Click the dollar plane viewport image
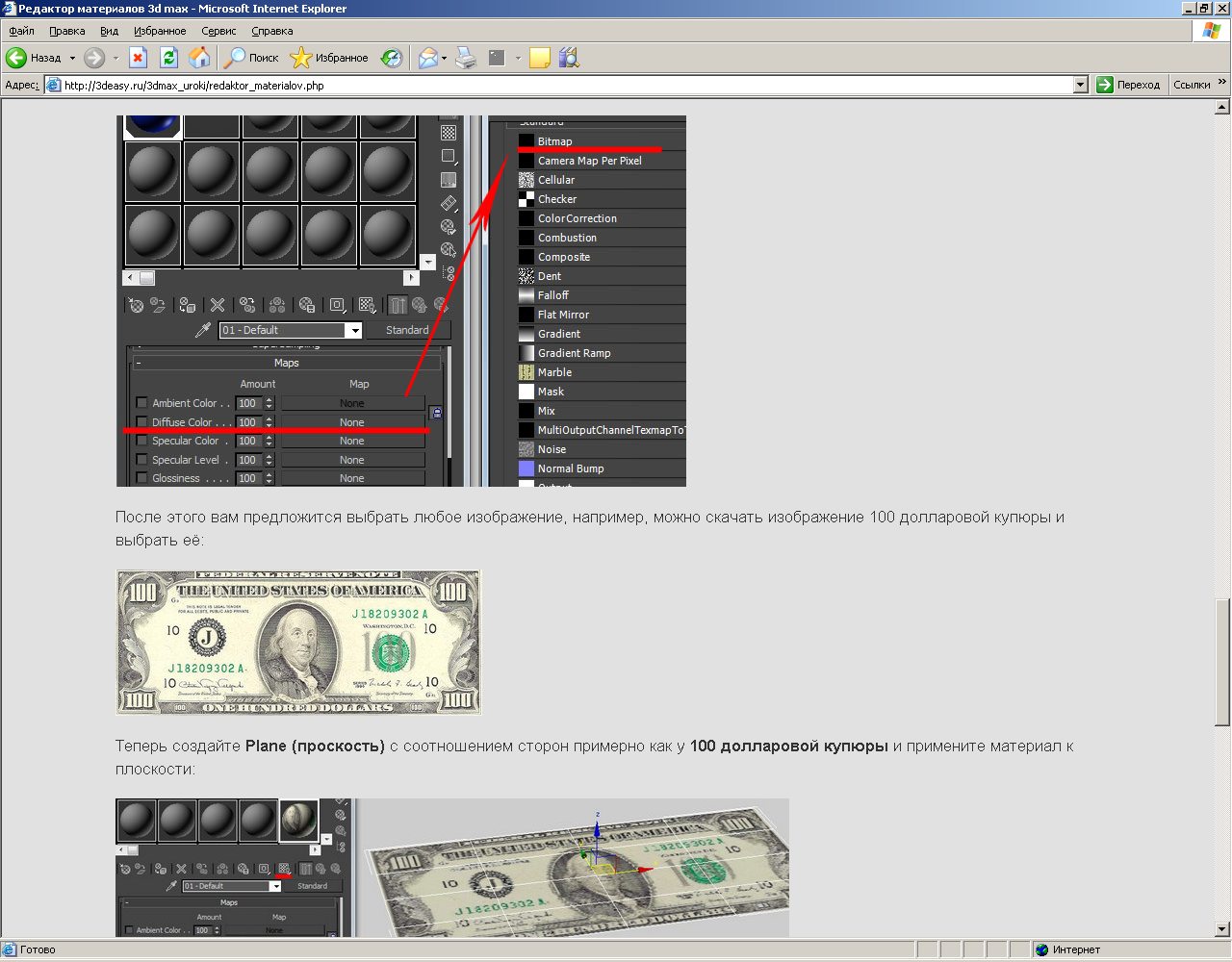The image size is (1232, 962). 575,867
